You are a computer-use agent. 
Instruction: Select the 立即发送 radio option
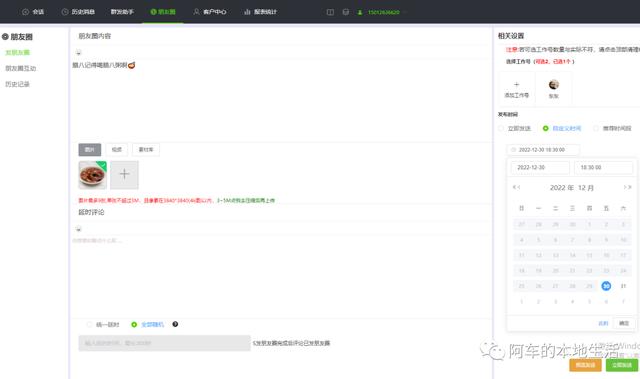point(514,129)
